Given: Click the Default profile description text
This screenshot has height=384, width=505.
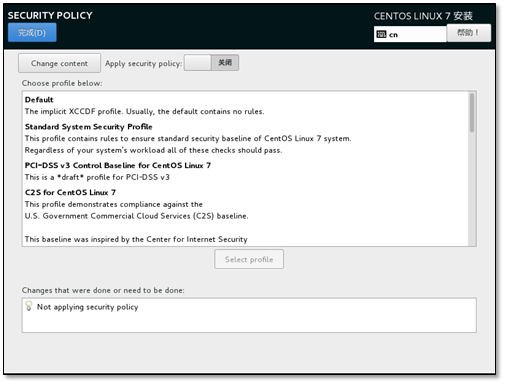Looking at the screenshot, I should tap(144, 111).
